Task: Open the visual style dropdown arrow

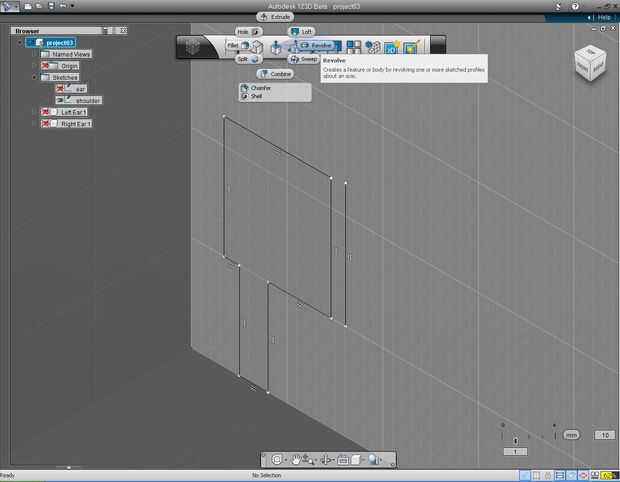Action: pos(382,460)
